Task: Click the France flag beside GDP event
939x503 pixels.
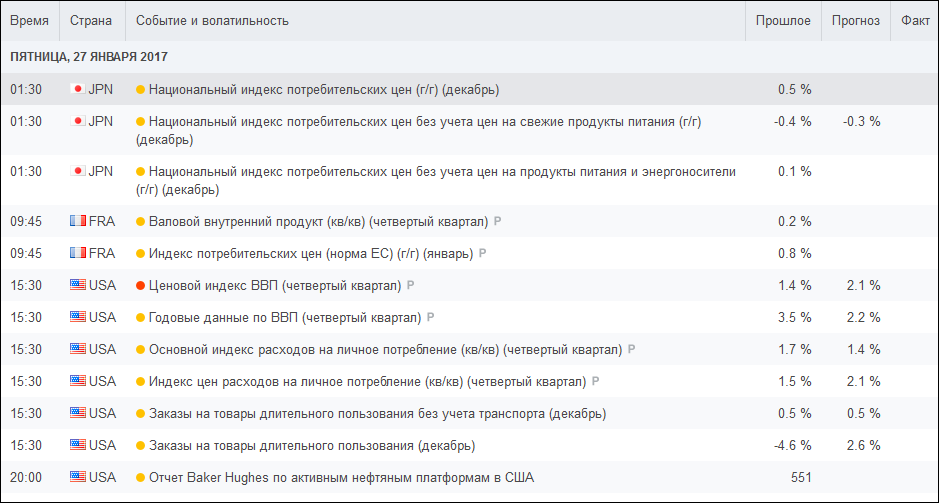Action: (x=77, y=222)
